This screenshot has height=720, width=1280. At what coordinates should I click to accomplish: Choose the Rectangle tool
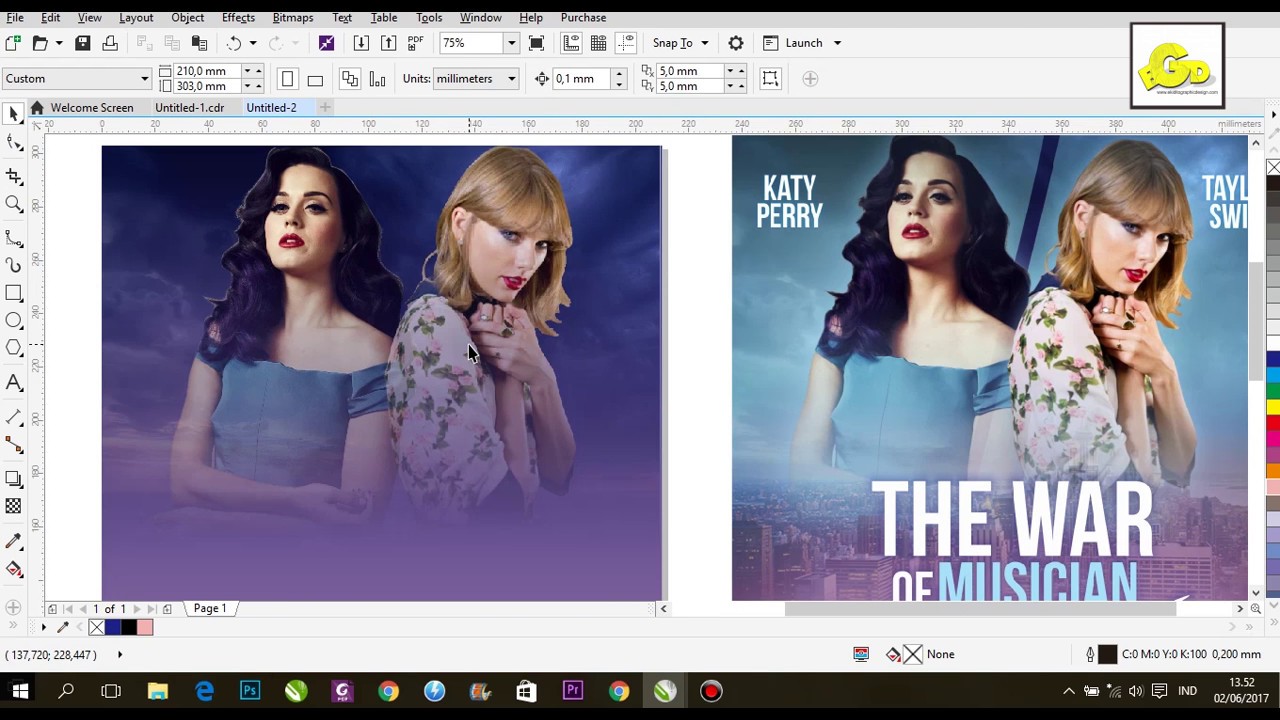(14, 293)
